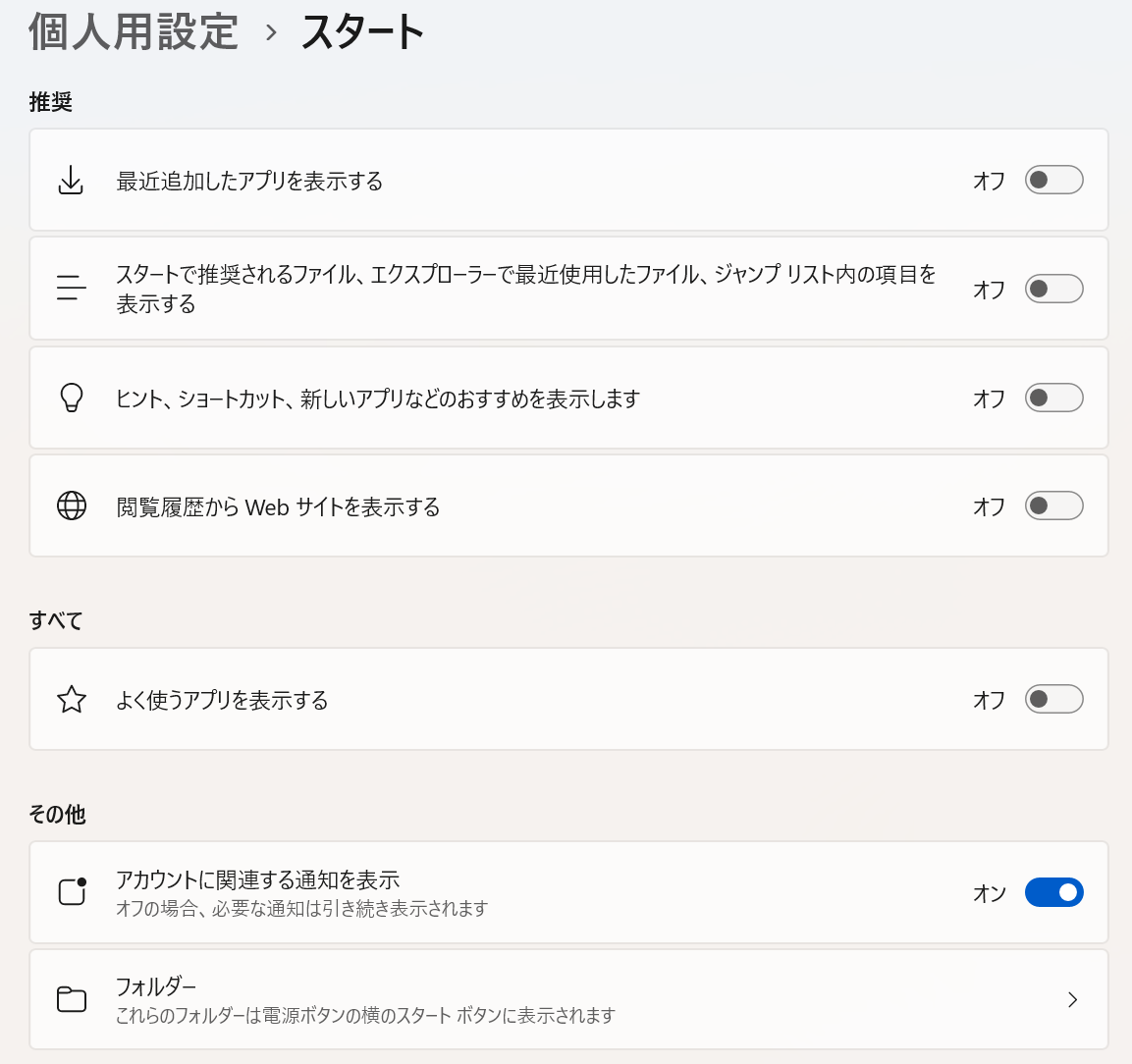Image resolution: width=1132 pixels, height=1064 pixels.
Task: Click オフ label in 最近追加したアプリ row
Action: pos(989,181)
